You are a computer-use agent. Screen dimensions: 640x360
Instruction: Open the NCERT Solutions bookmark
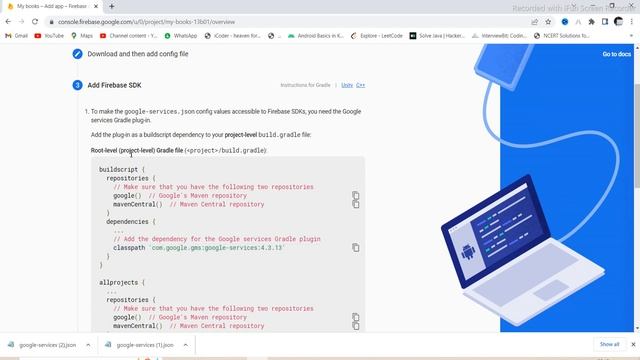562,36
